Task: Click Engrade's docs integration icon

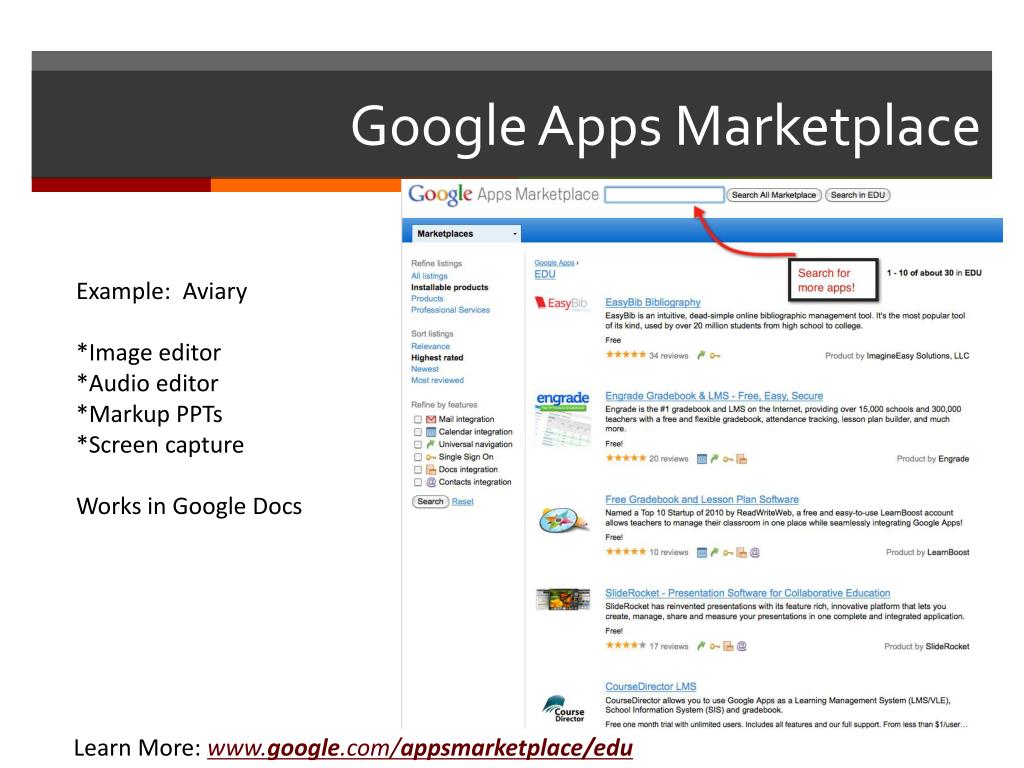Action: click(742, 459)
